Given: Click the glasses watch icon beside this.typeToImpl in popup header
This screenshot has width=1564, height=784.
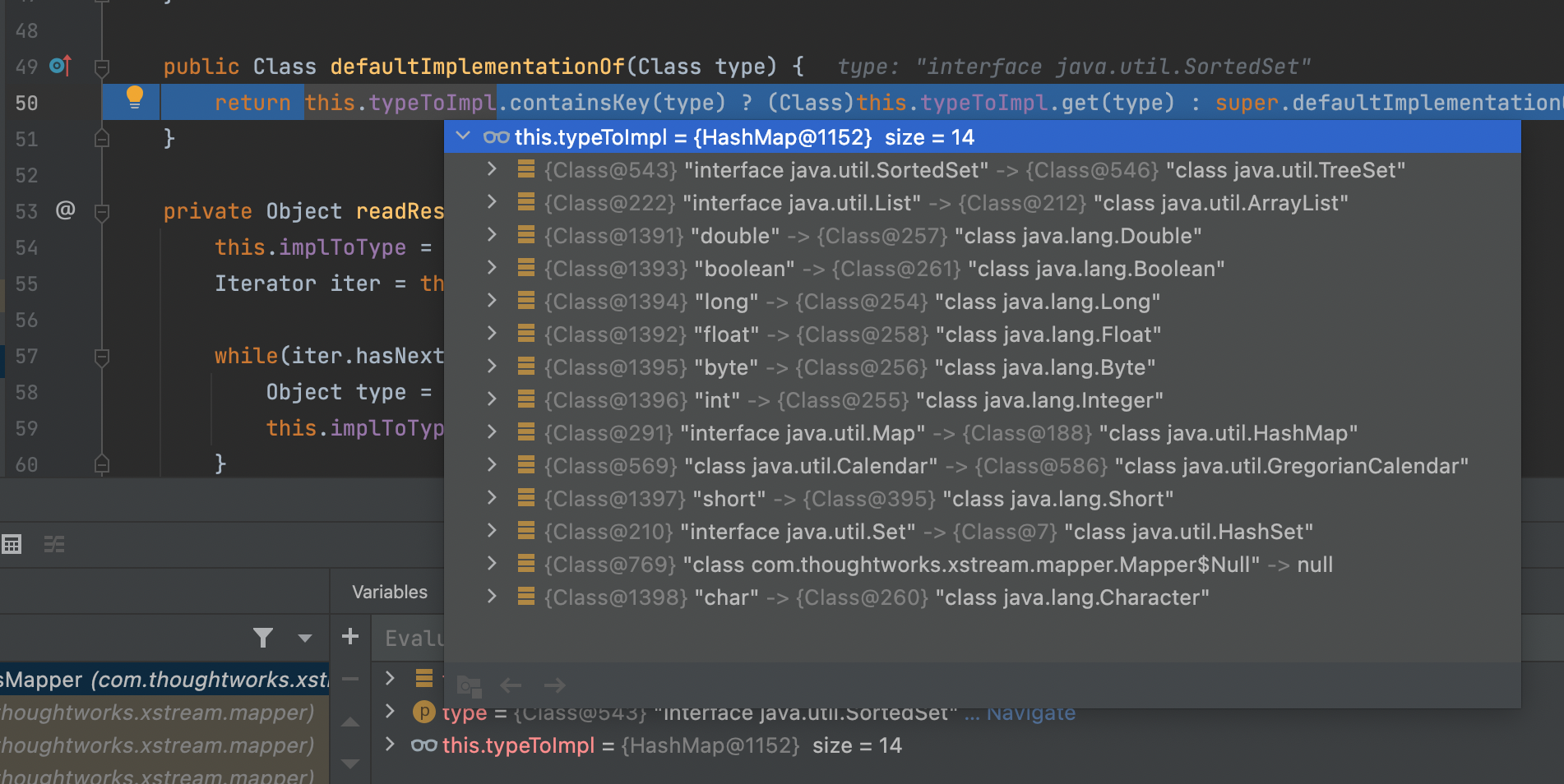Looking at the screenshot, I should [x=496, y=137].
